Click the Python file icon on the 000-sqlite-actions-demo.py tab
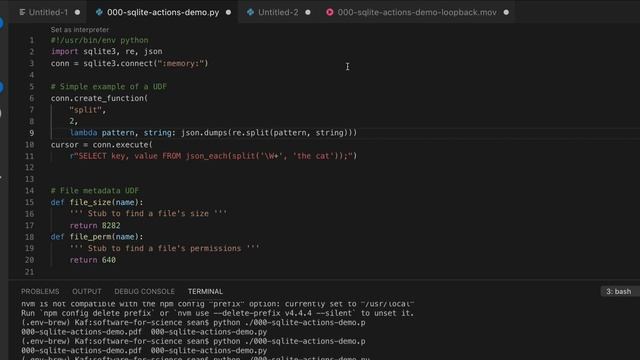Image resolution: width=640 pixels, height=360 pixels. tap(99, 12)
